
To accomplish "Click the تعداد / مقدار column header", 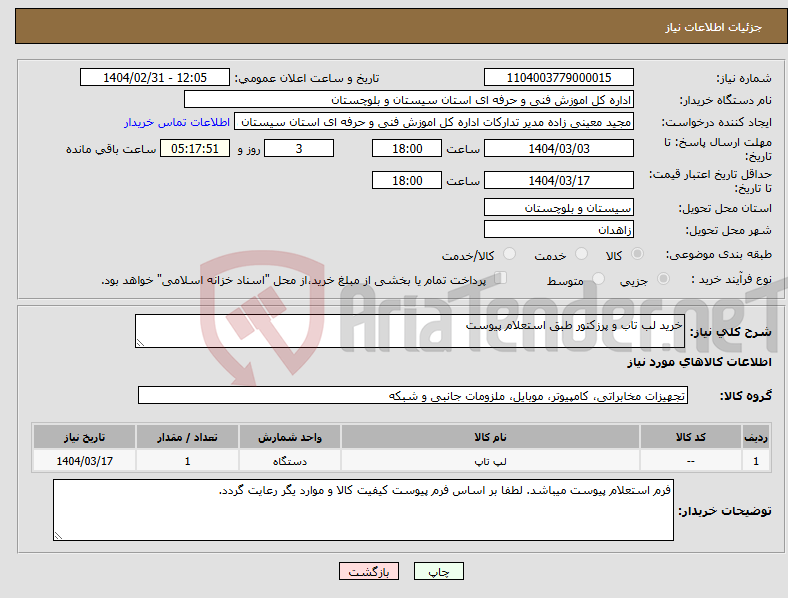I will click(187, 437).
